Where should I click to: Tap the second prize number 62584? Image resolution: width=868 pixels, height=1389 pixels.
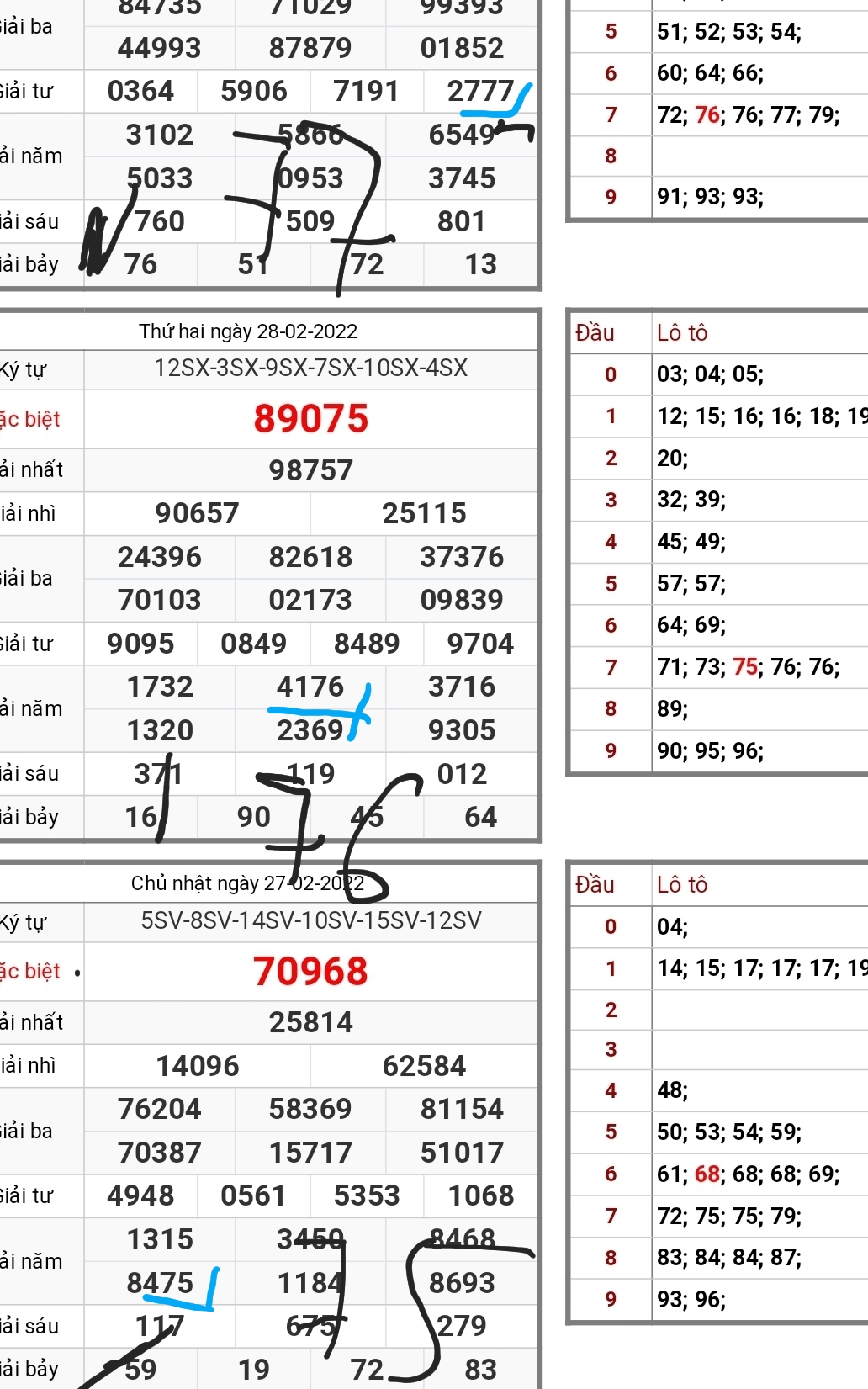pos(424,1066)
